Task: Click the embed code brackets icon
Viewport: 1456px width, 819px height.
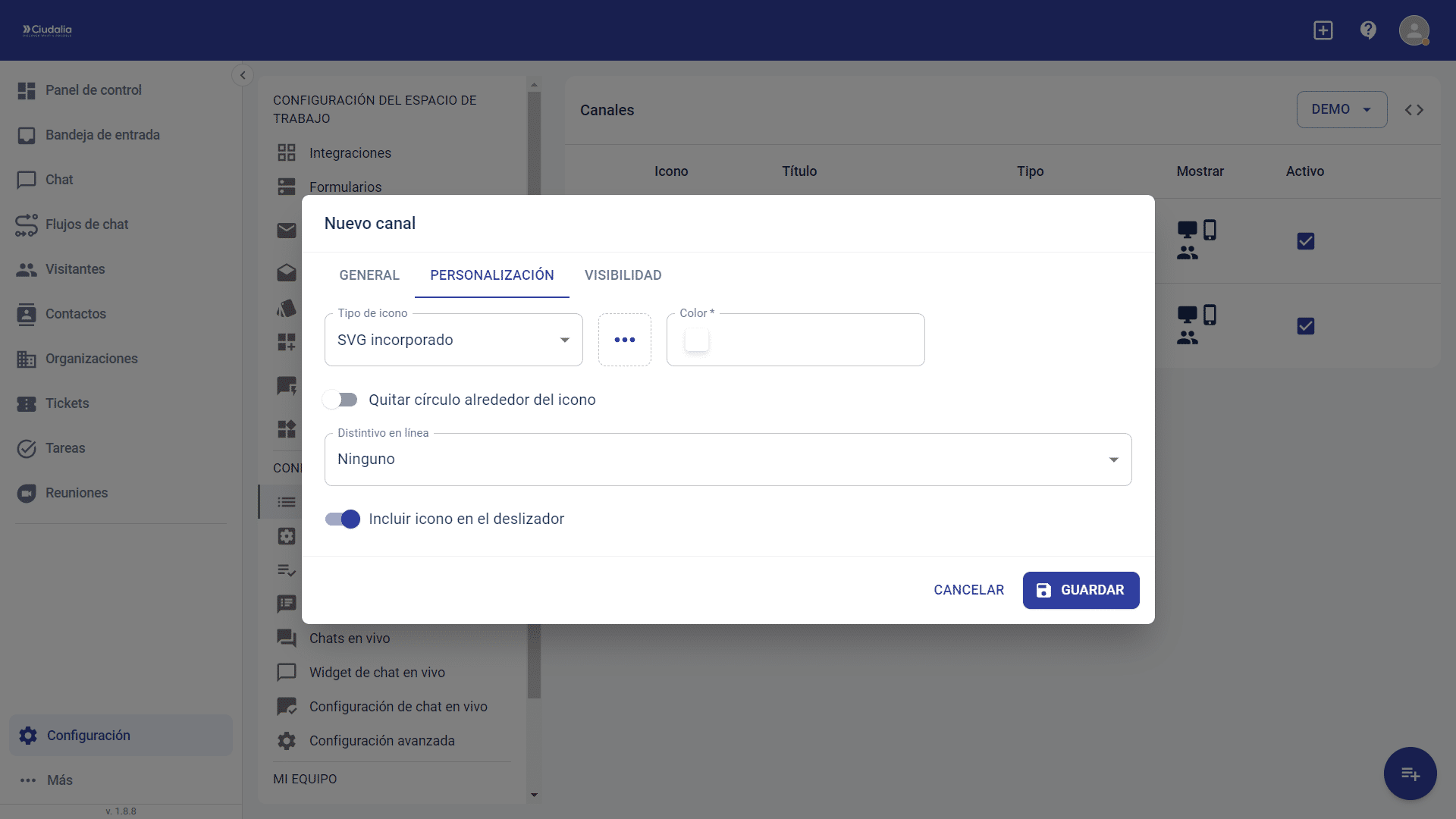Action: (1414, 110)
